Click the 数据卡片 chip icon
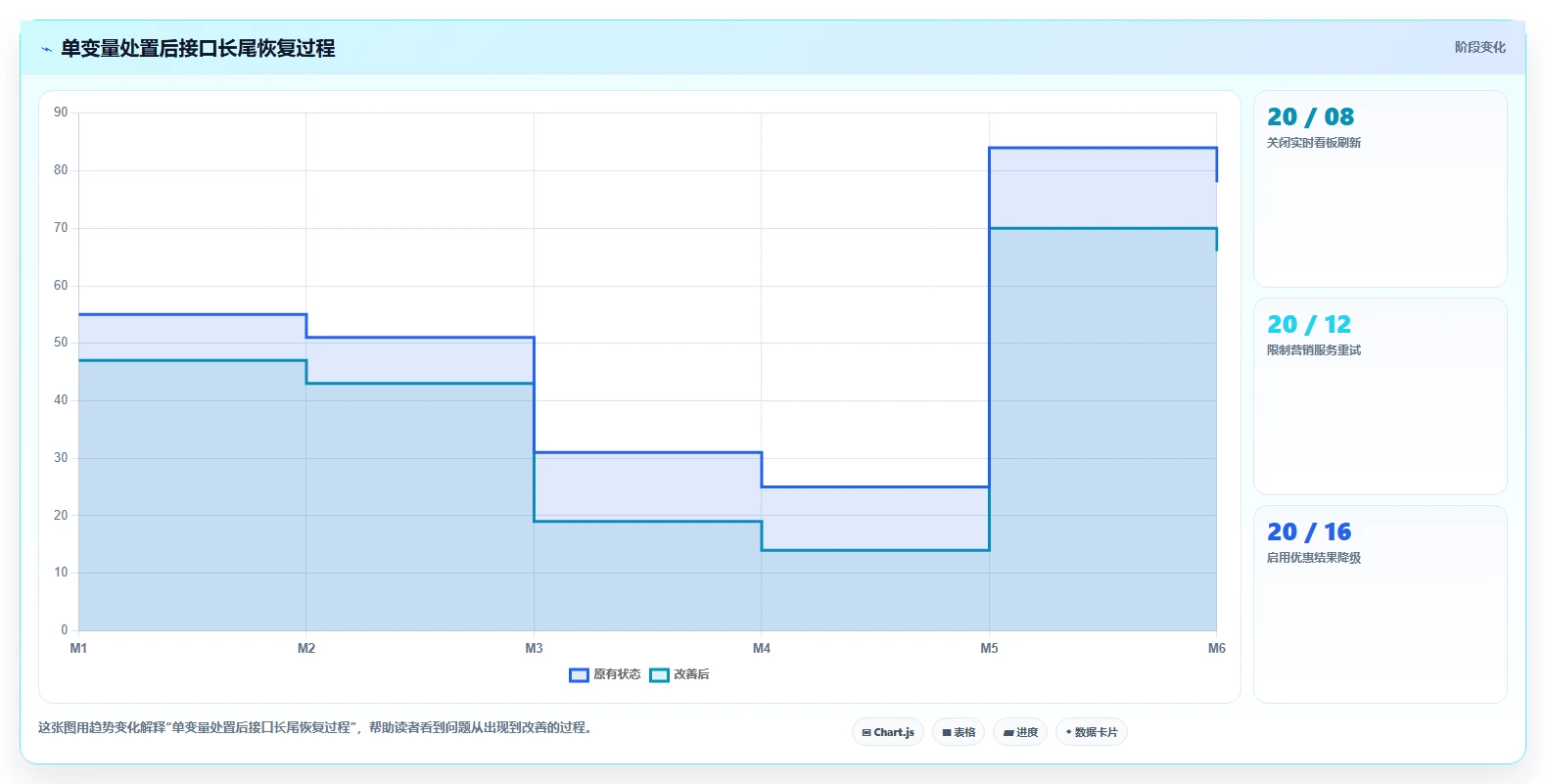Viewport: 1546px width, 784px height. (1068, 732)
